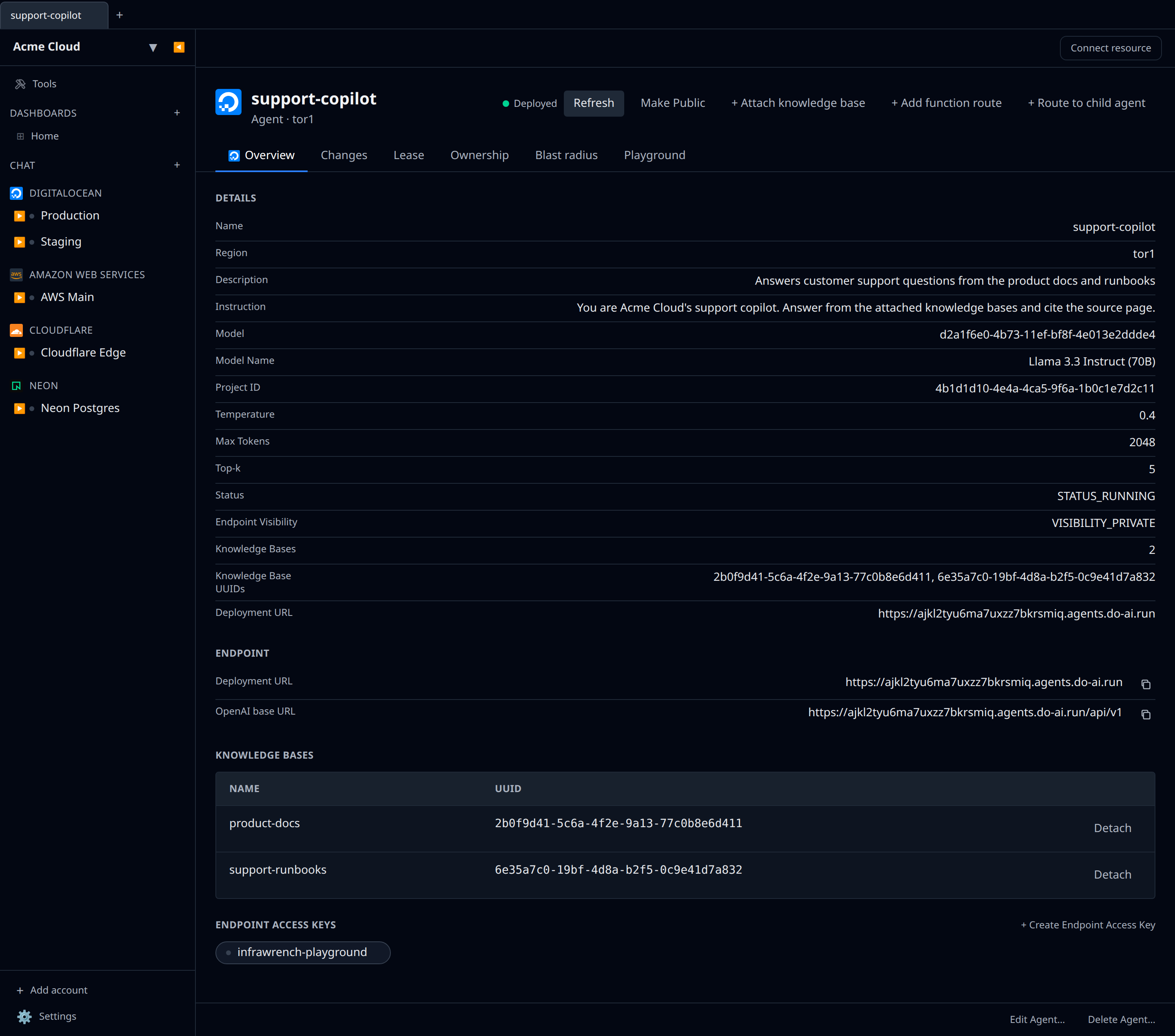Copy the endpoint Deployment URL

click(1145, 684)
